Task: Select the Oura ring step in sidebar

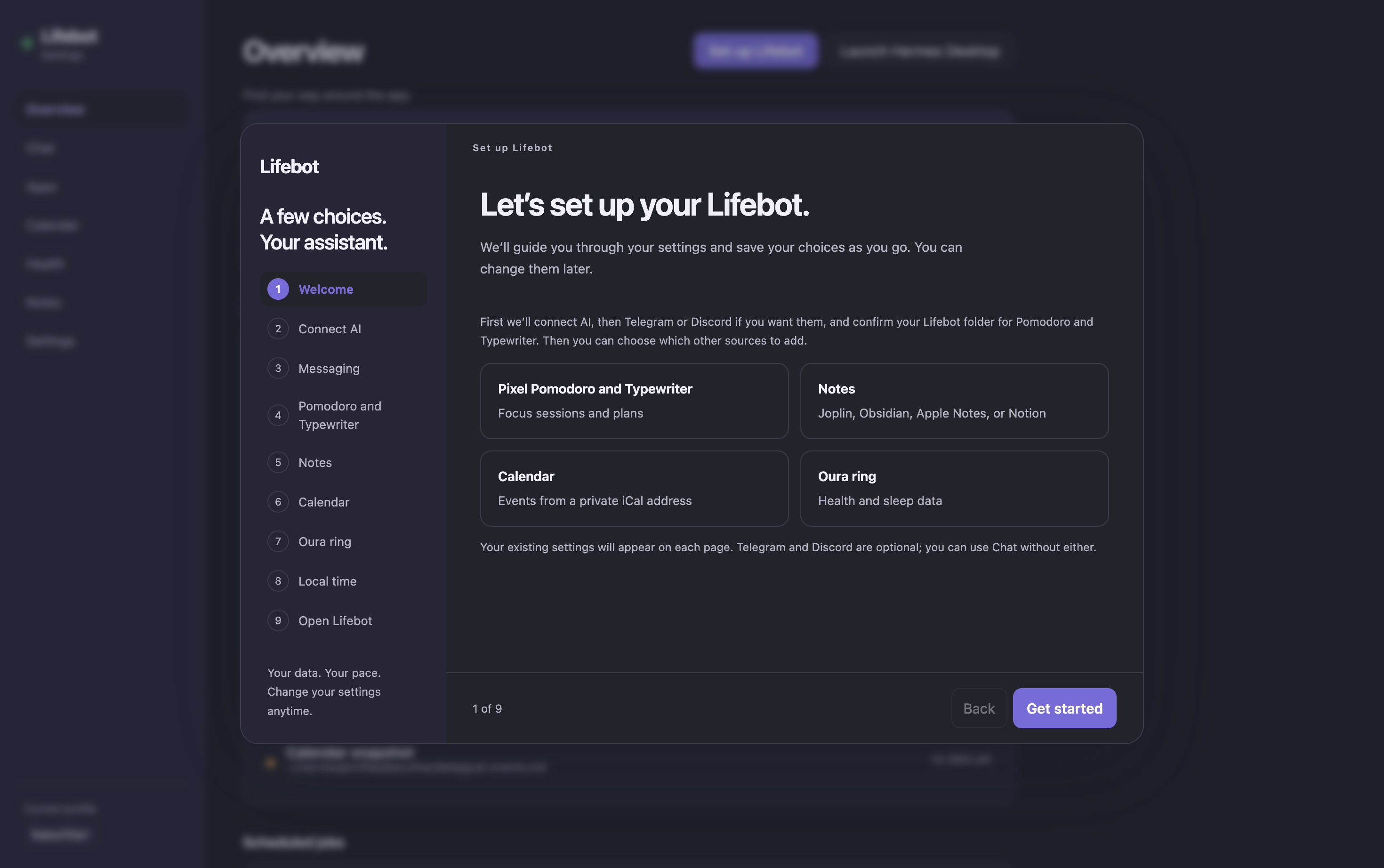Action: (343, 541)
